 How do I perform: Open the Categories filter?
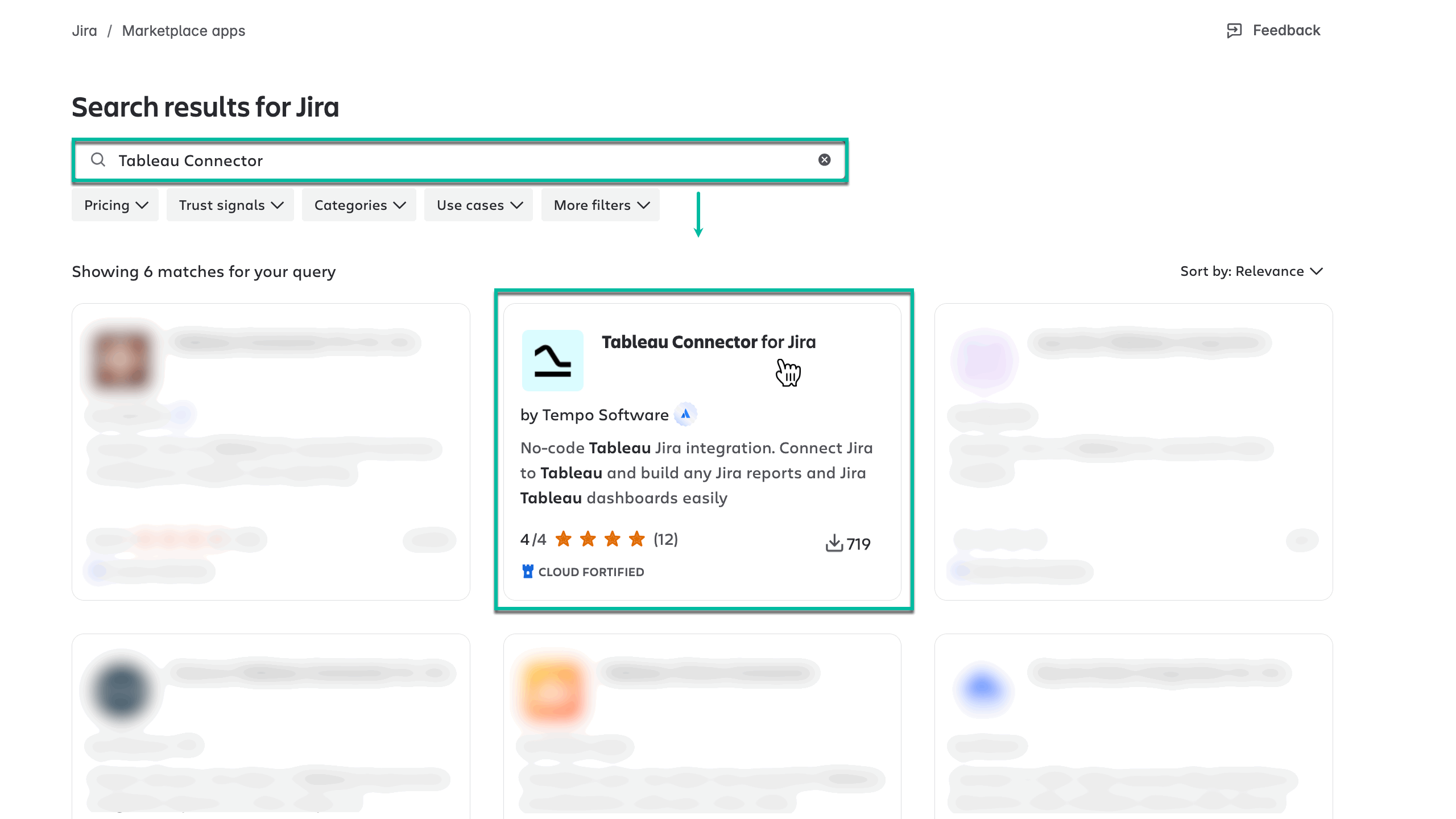tap(358, 205)
